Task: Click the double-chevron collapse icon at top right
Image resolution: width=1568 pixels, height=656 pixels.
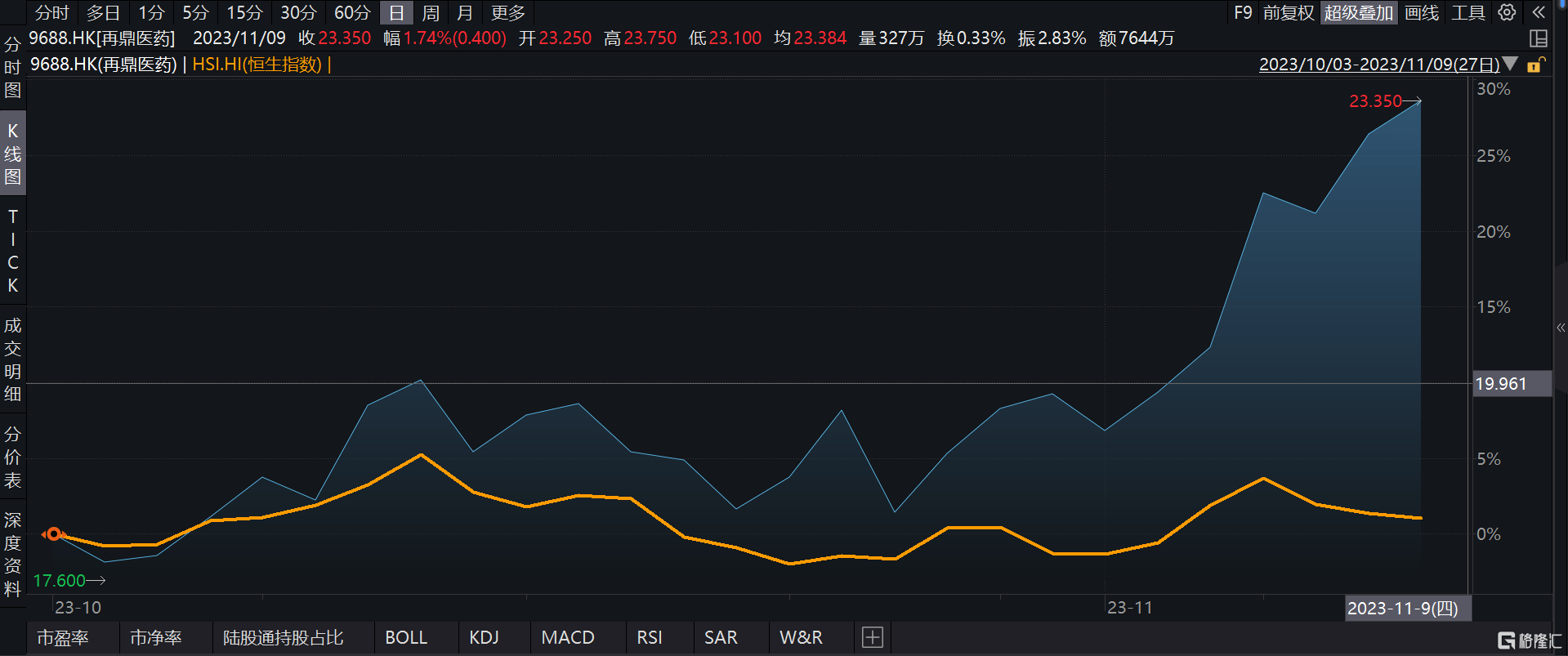Action: tap(1539, 12)
